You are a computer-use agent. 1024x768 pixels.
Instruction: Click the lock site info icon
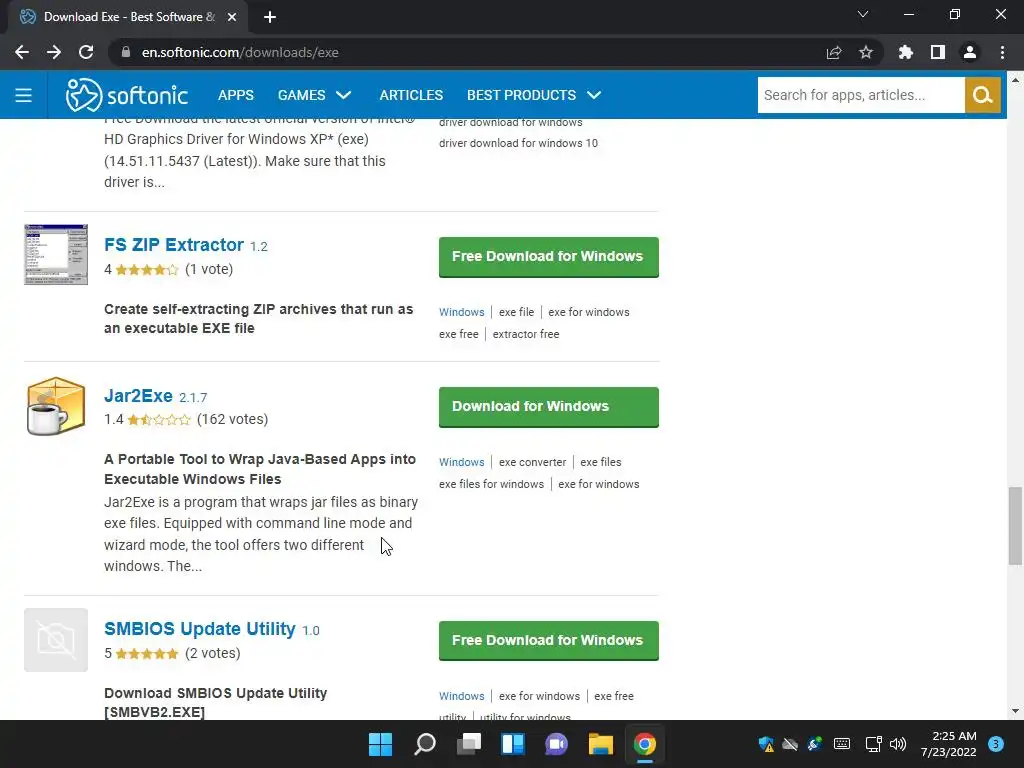(x=126, y=52)
